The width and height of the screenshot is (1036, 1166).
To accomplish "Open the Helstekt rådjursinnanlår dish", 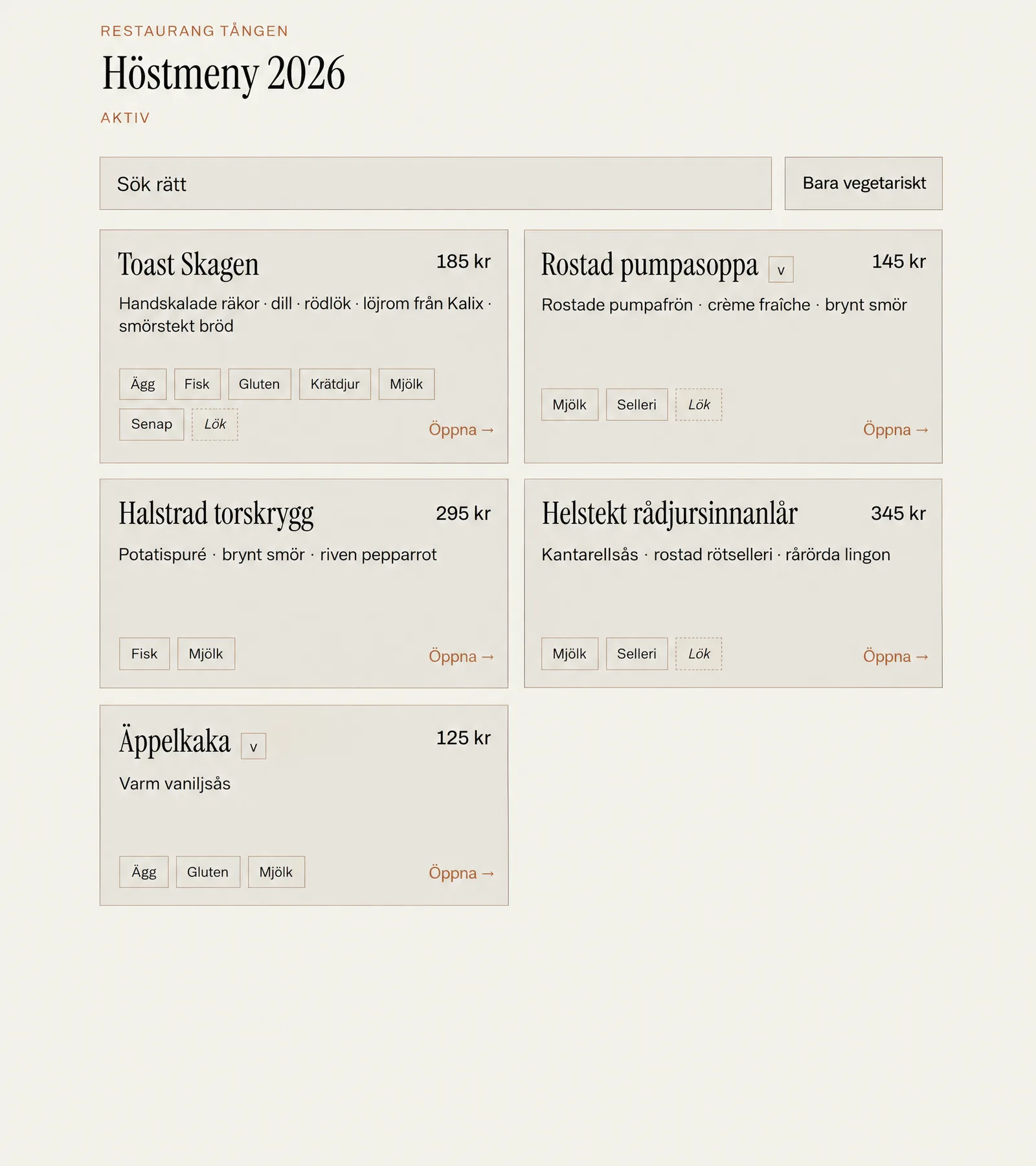I will (x=895, y=656).
